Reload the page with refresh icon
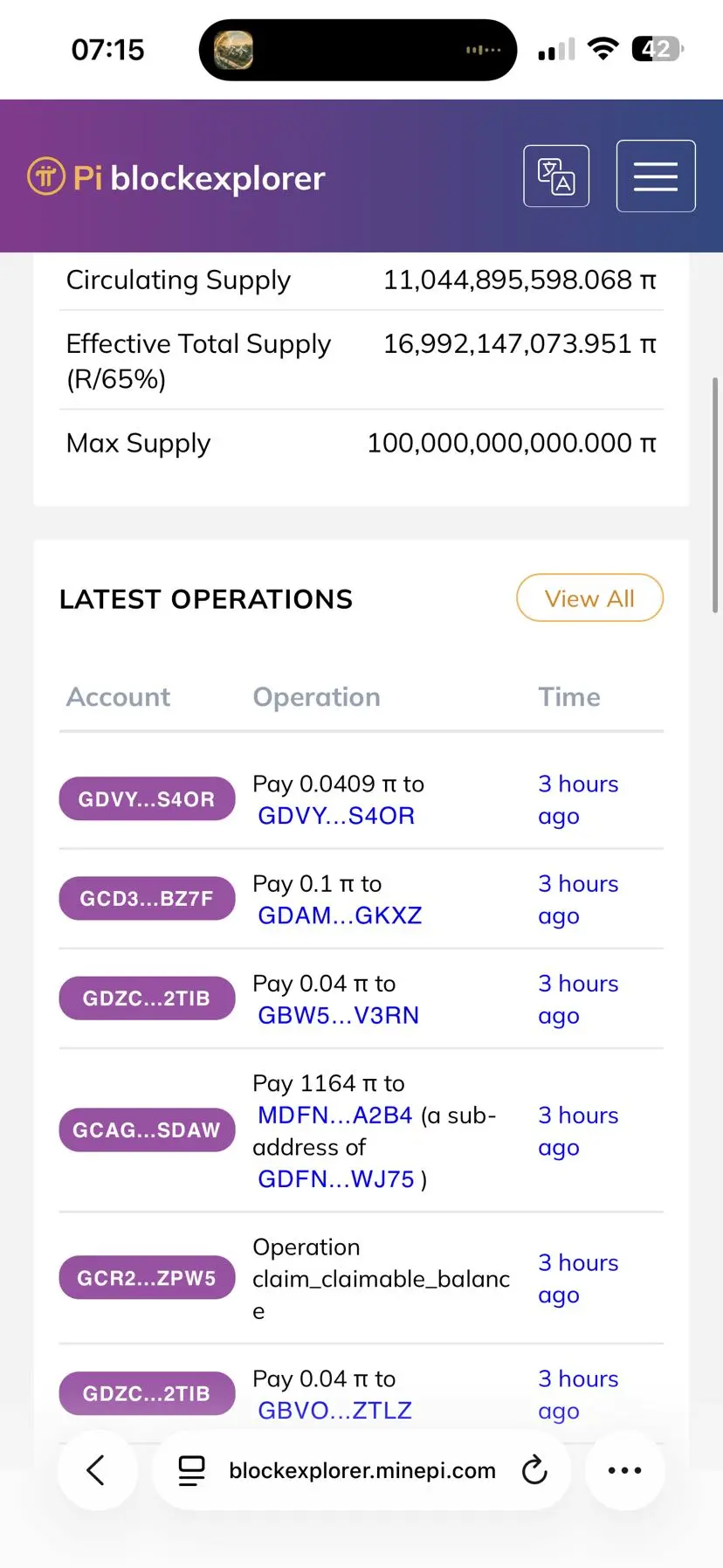Screen dimensions: 723x1568 [x=534, y=1470]
